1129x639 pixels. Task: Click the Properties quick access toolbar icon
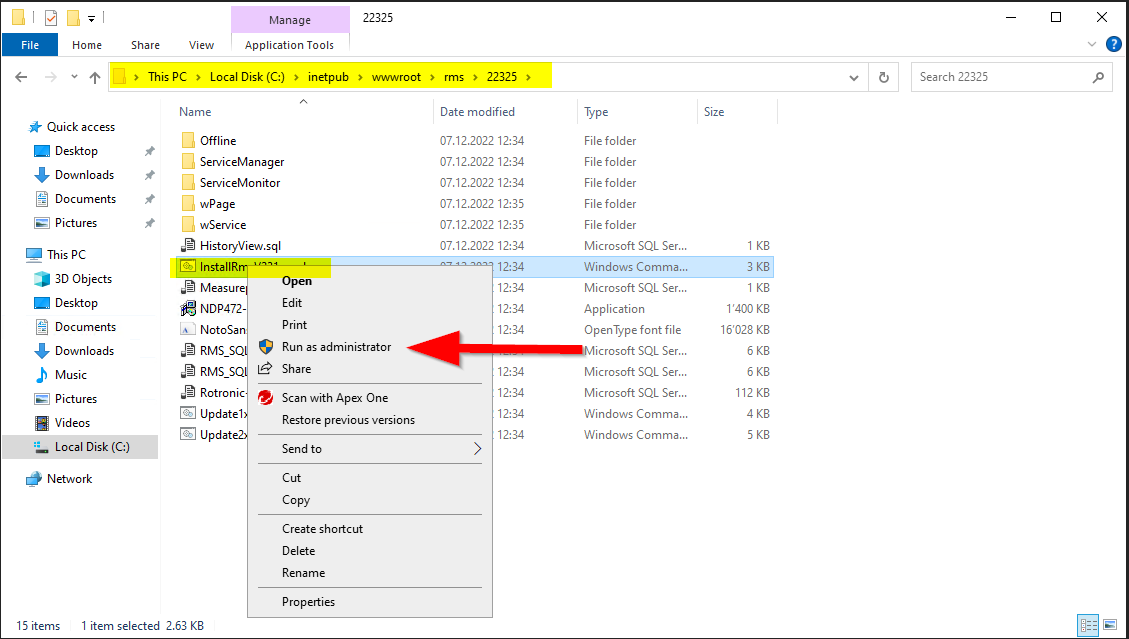pyautogui.click(x=50, y=17)
